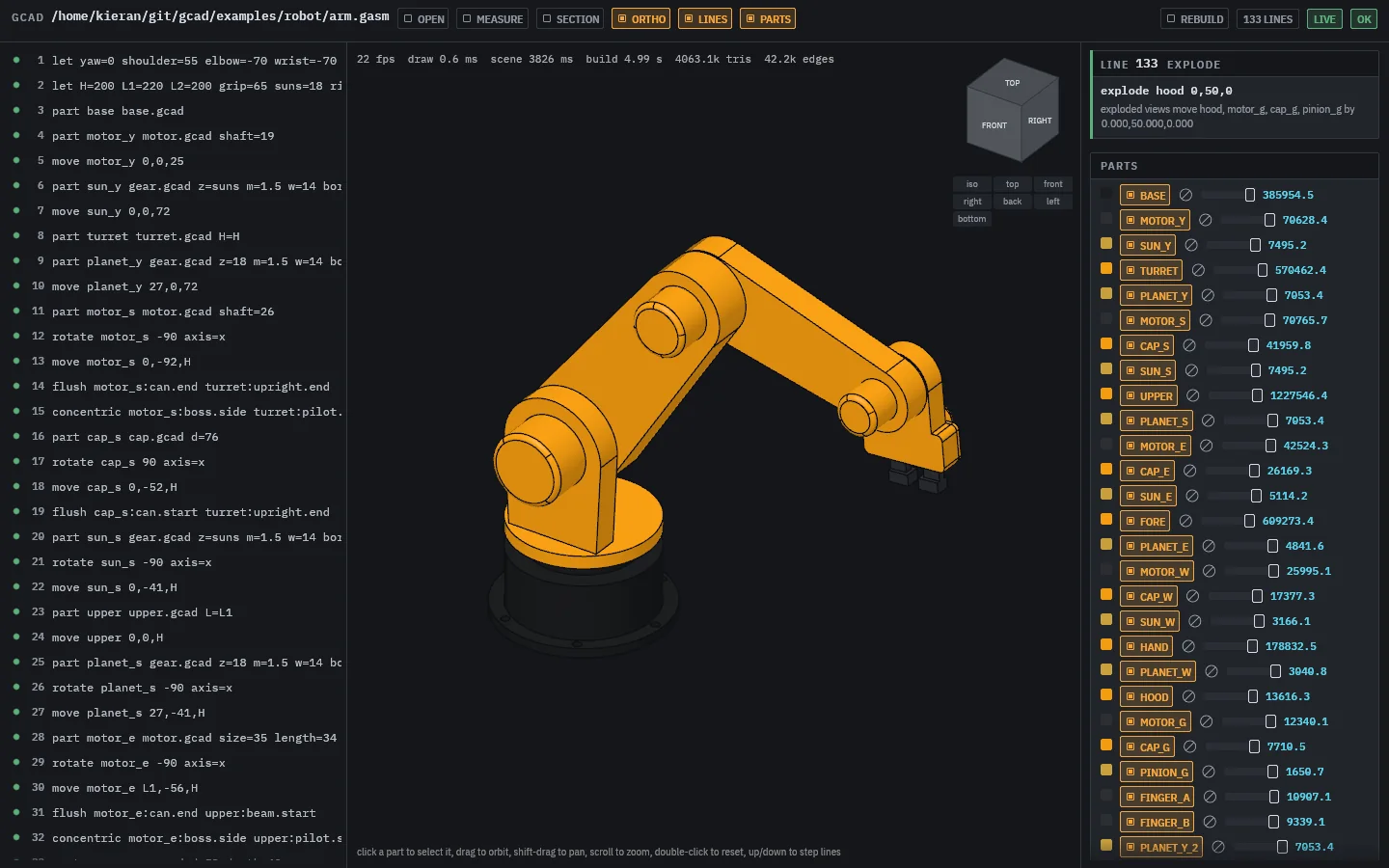Enable the MEASURE toggle in the top bar

(493, 19)
